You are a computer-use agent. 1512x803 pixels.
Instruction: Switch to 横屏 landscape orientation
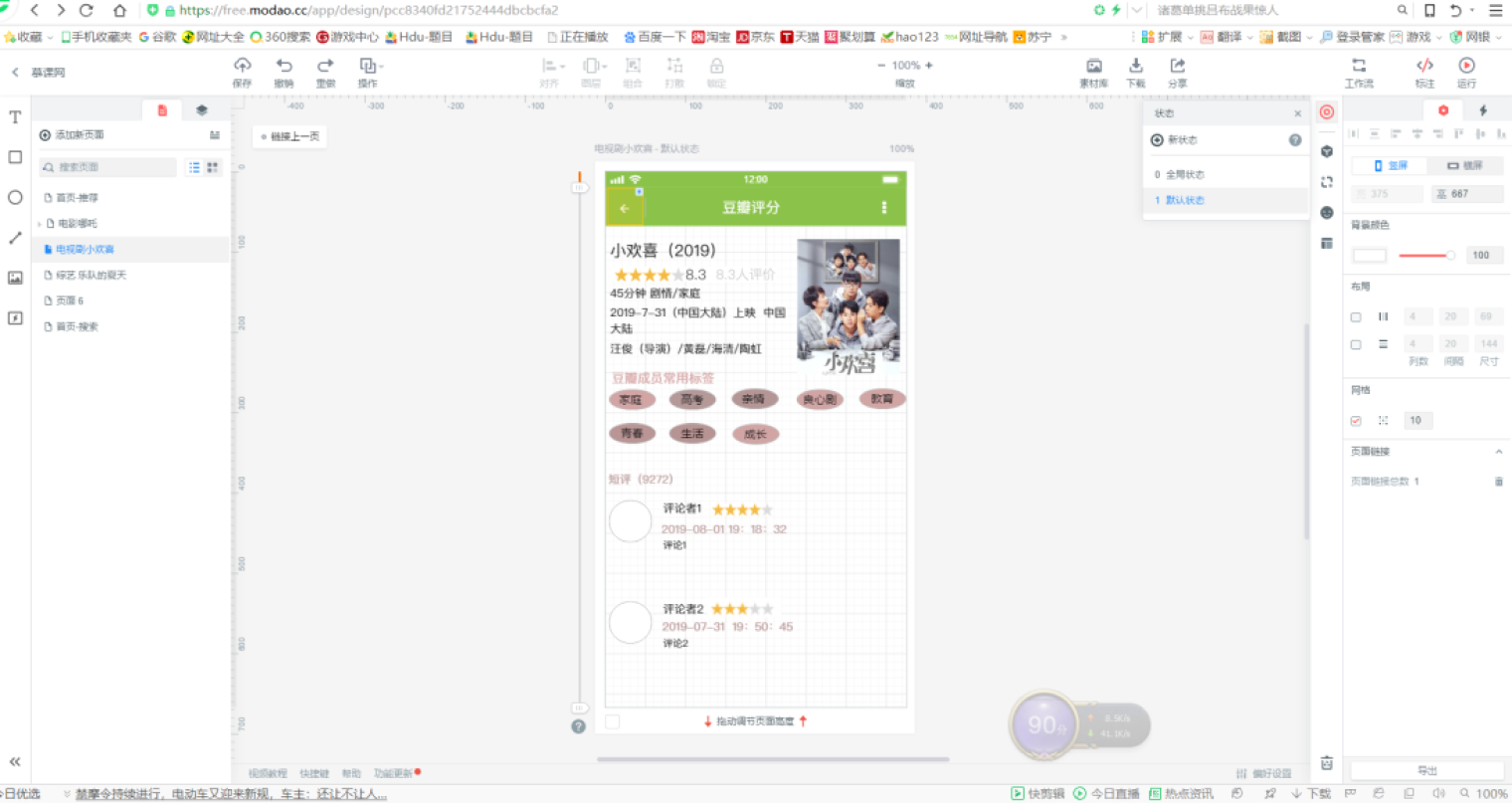coord(1464,166)
